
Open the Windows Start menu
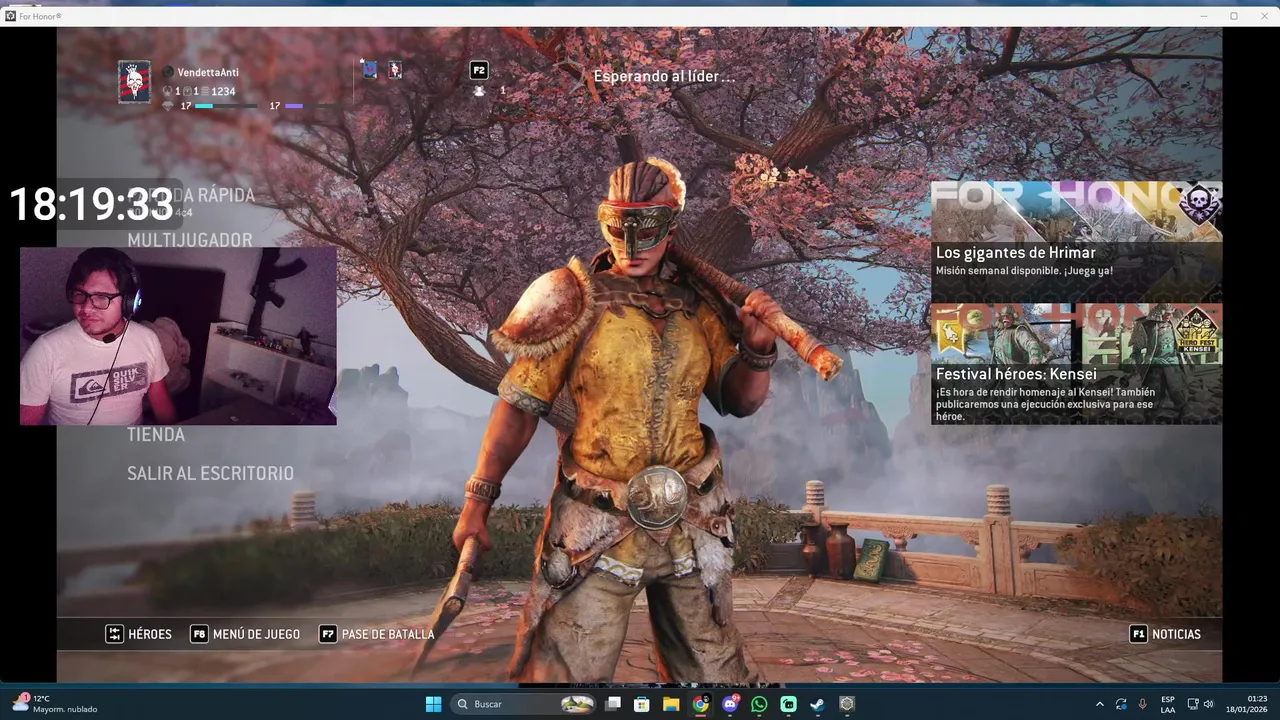coord(433,704)
